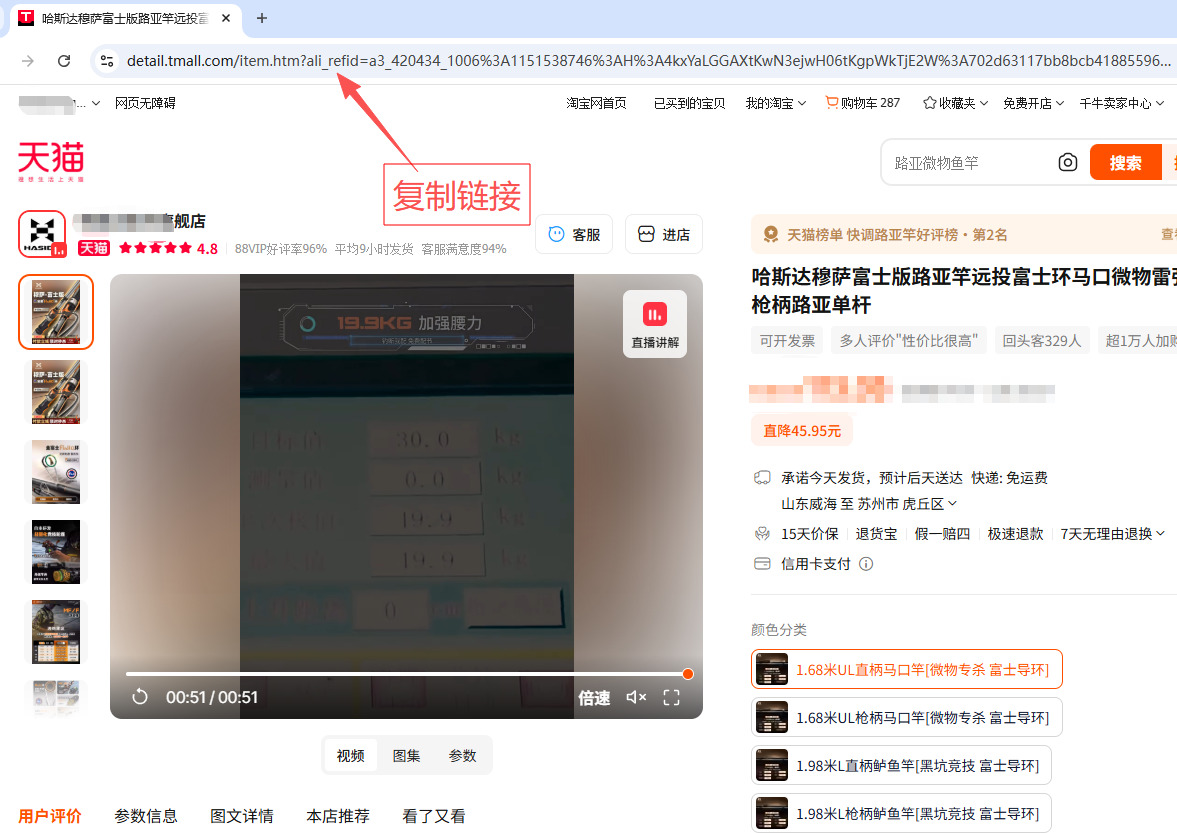Open 信用卡支付 info icon
The width and height of the screenshot is (1177, 833).
[x=865, y=564]
